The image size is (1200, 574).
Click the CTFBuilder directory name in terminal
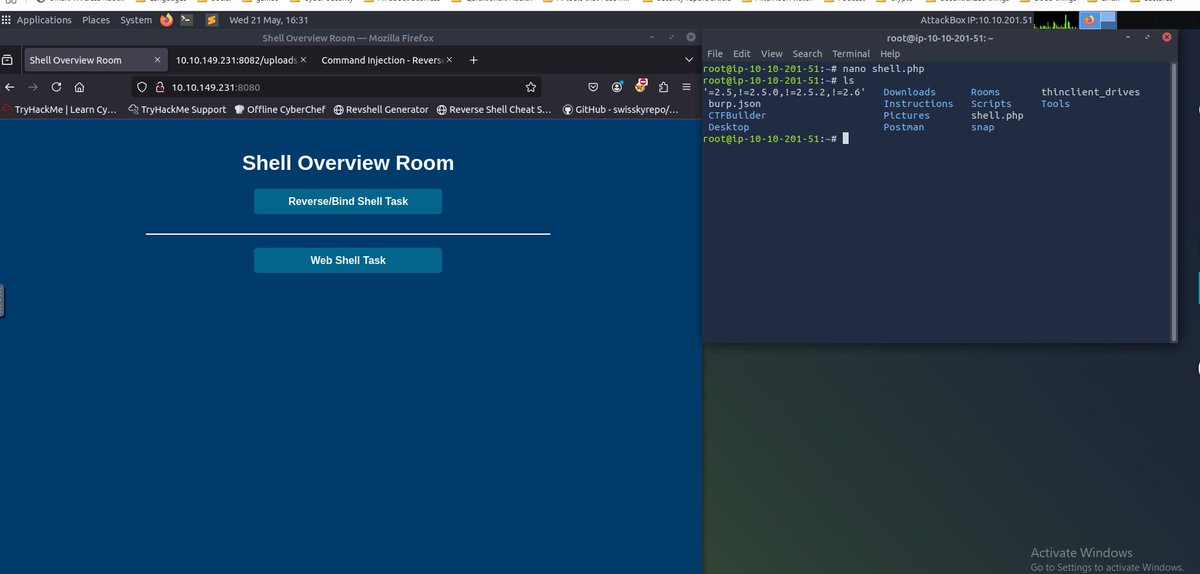click(x=738, y=116)
